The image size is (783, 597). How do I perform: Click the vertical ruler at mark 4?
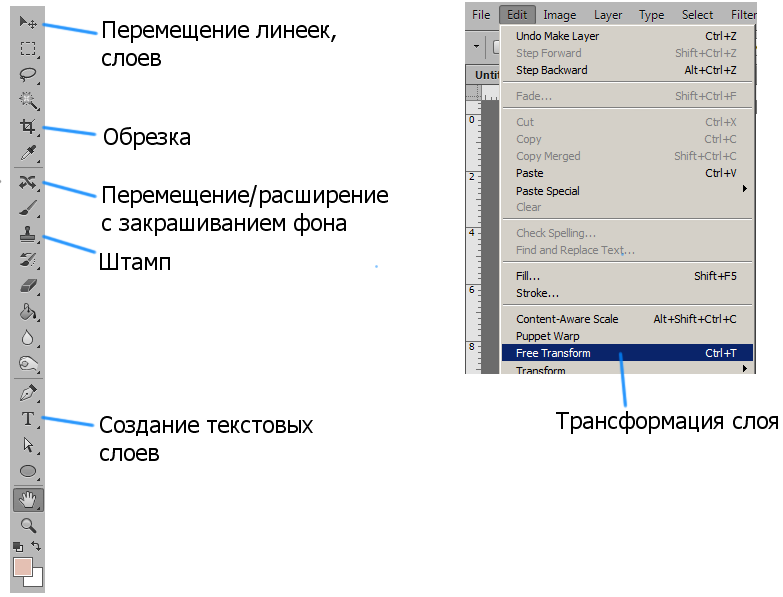click(x=472, y=233)
